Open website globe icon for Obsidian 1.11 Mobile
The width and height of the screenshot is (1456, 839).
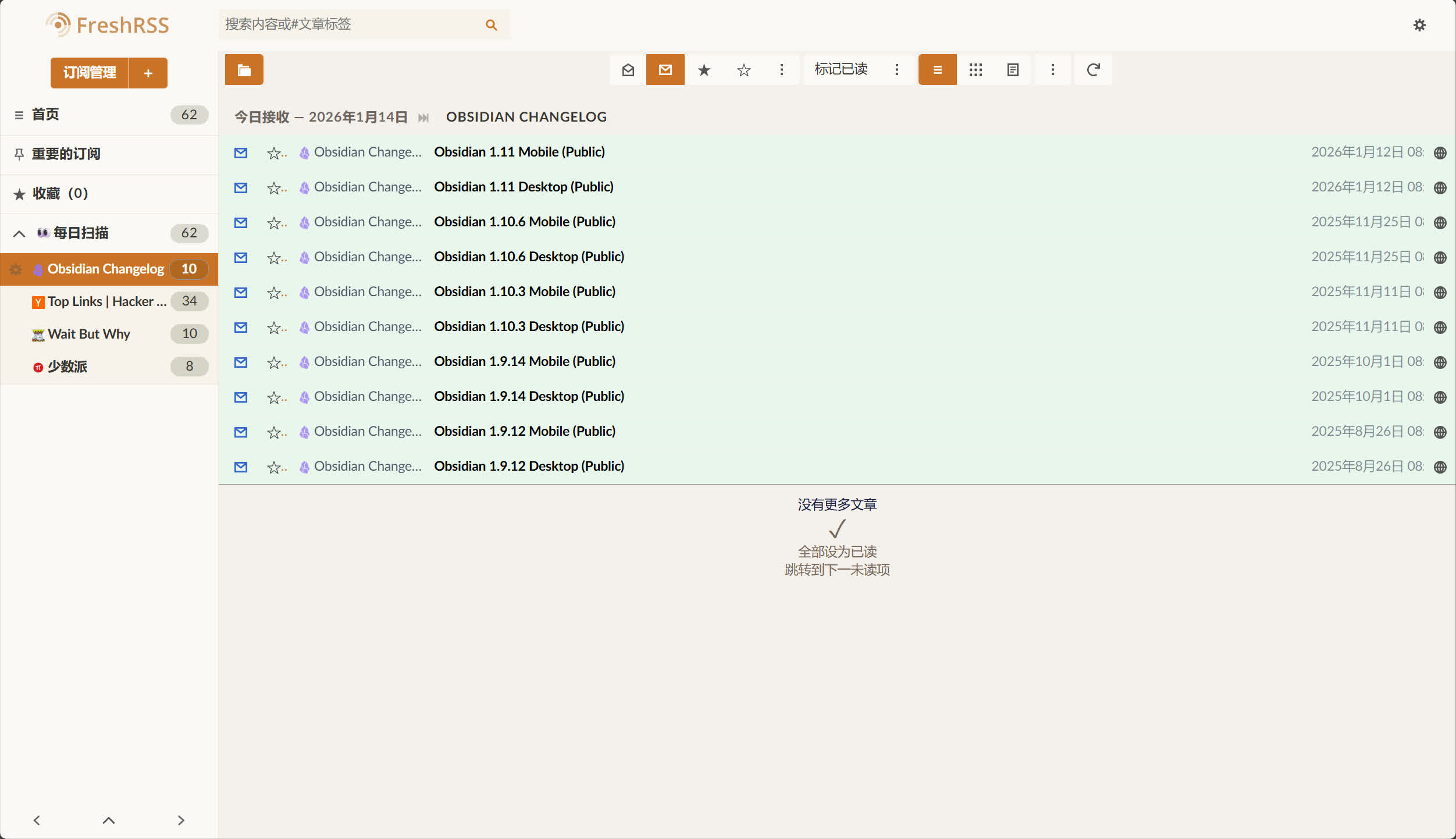pyautogui.click(x=1440, y=152)
